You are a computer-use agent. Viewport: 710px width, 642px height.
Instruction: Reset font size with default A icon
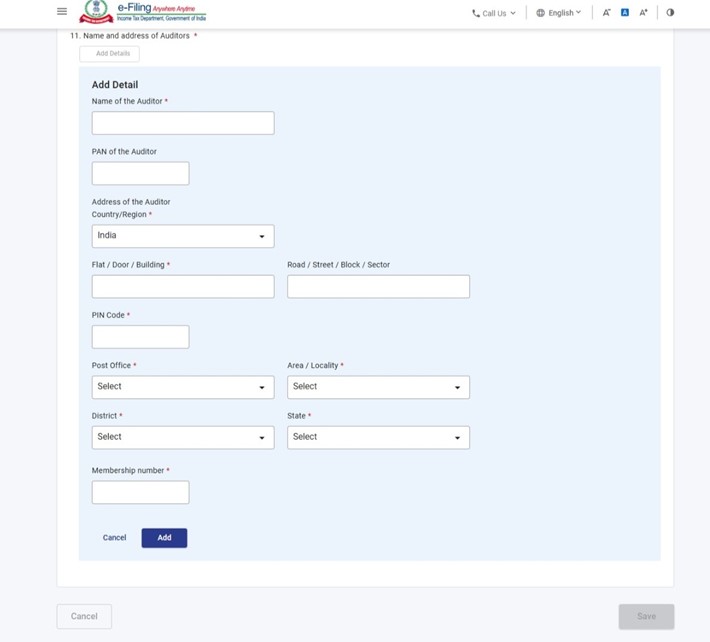[625, 13]
